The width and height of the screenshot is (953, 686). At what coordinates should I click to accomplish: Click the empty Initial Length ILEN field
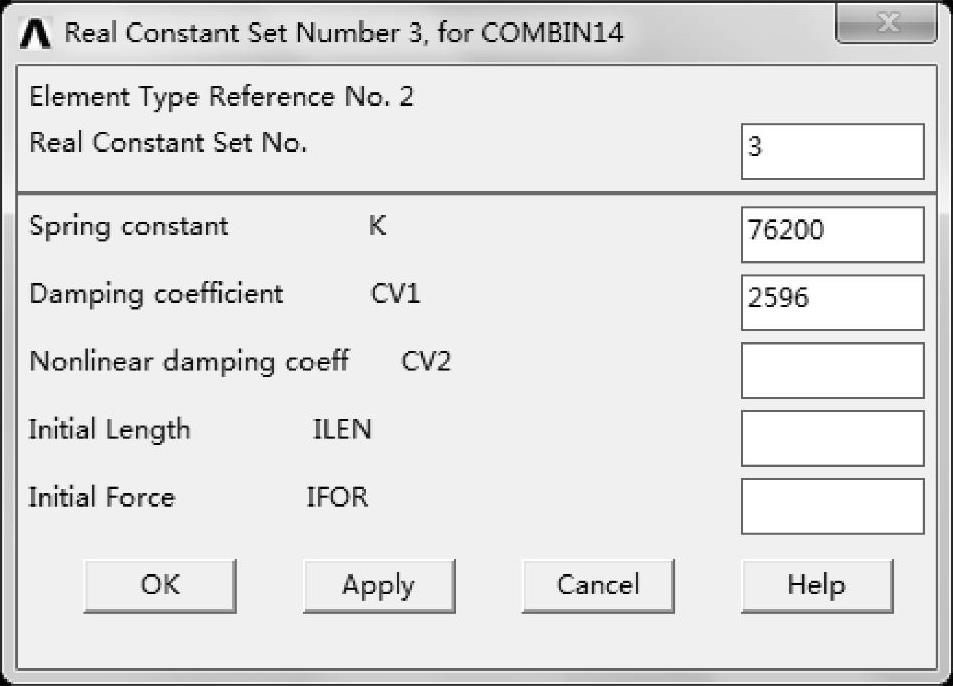click(x=832, y=438)
